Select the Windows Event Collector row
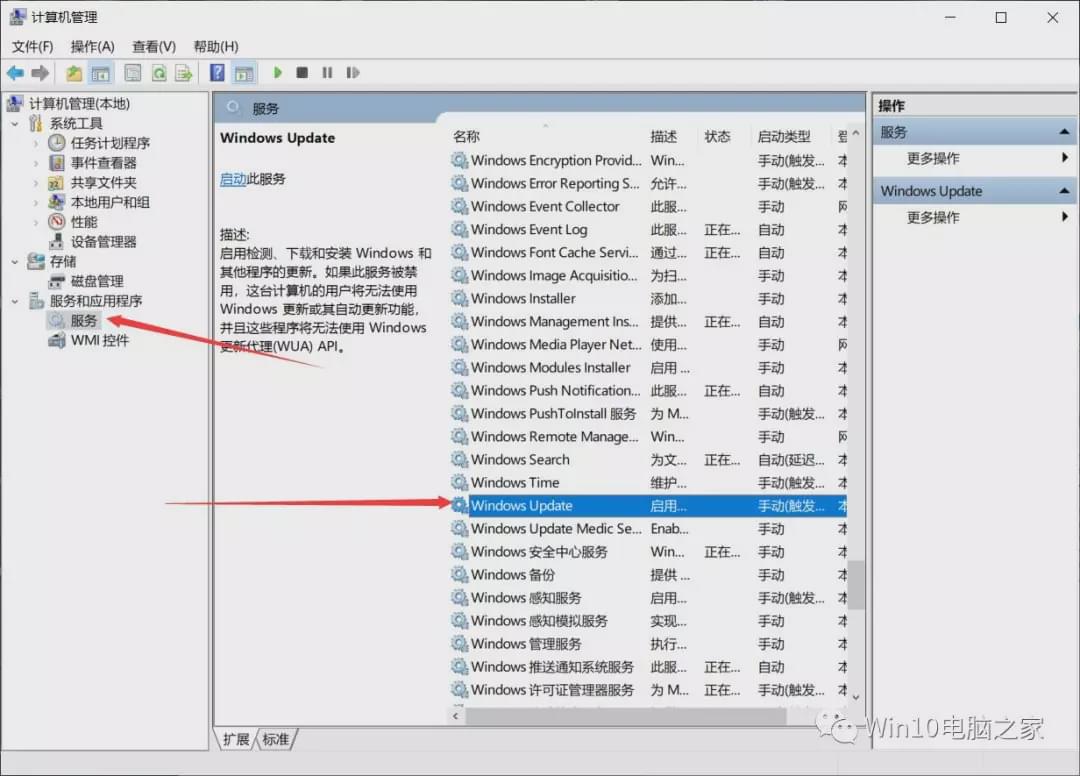Image resolution: width=1080 pixels, height=776 pixels. [x=649, y=207]
